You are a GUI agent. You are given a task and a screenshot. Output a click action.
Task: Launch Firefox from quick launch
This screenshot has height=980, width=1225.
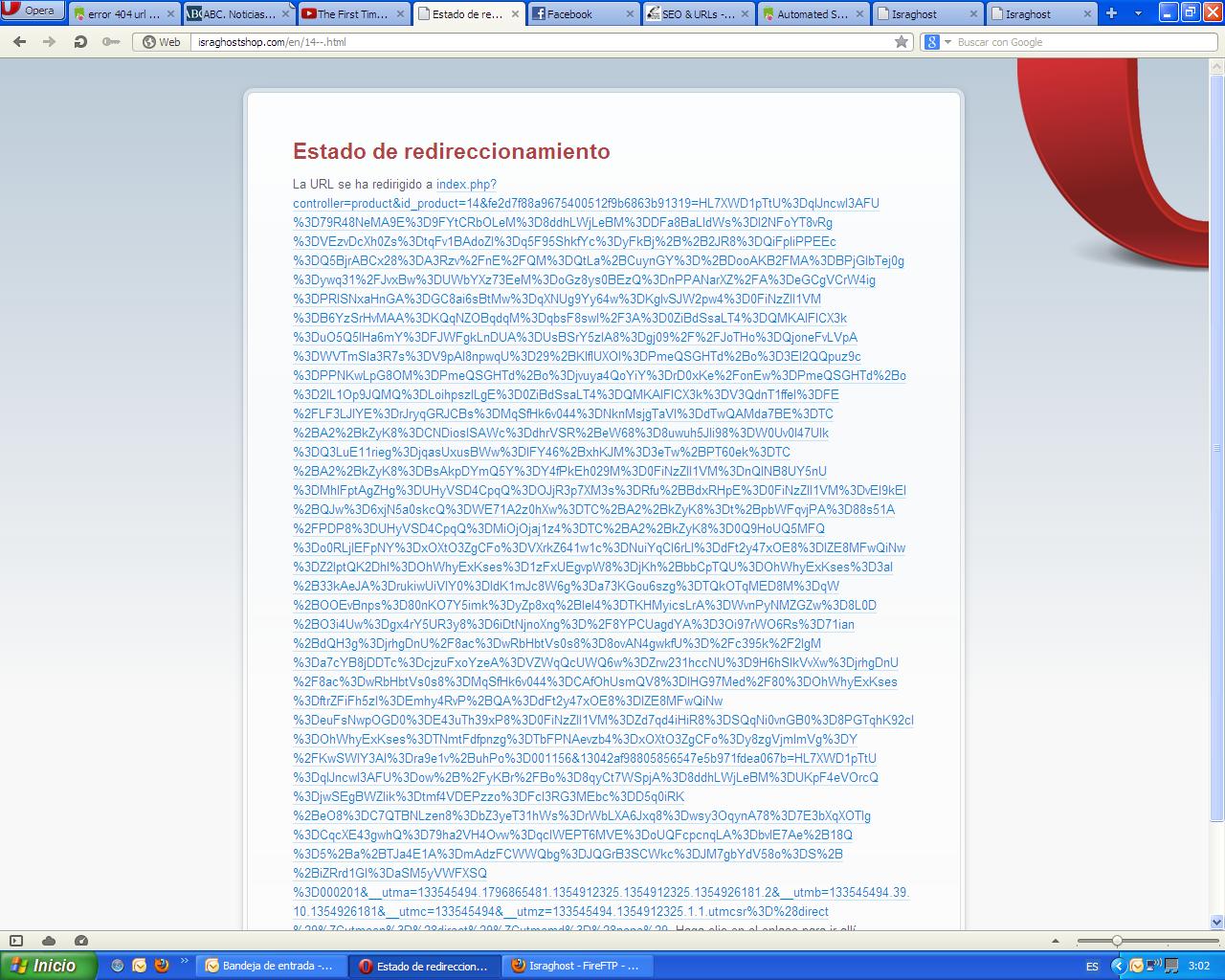pyautogui.click(x=162, y=966)
